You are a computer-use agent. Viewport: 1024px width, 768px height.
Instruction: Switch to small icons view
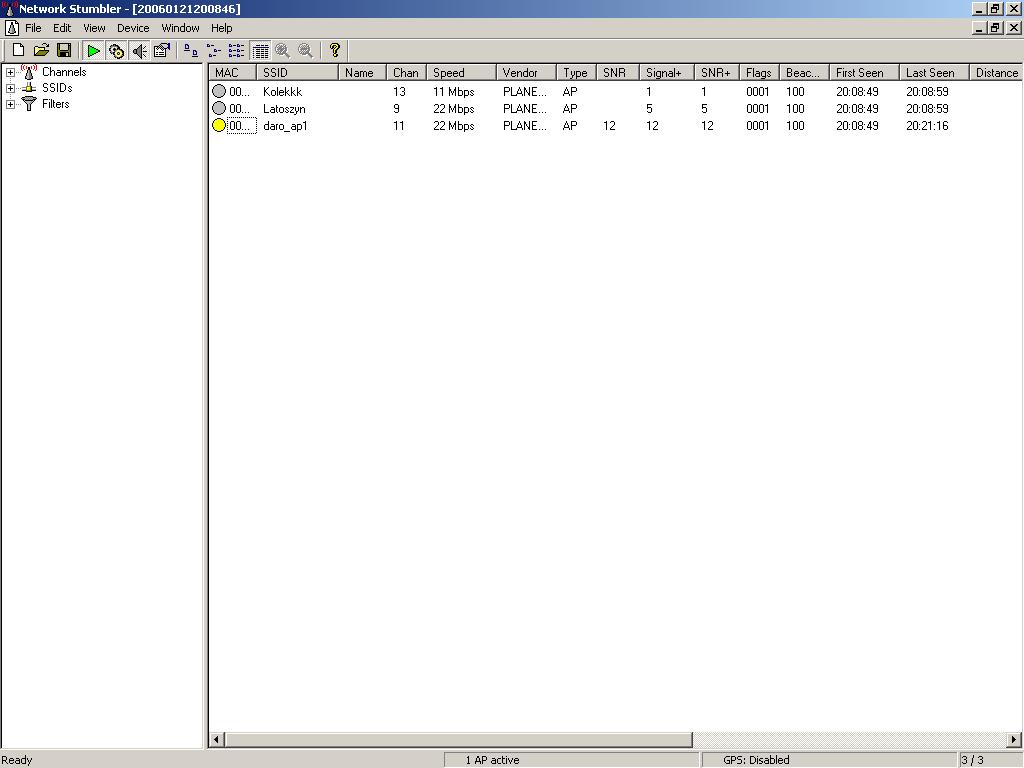[x=214, y=50]
